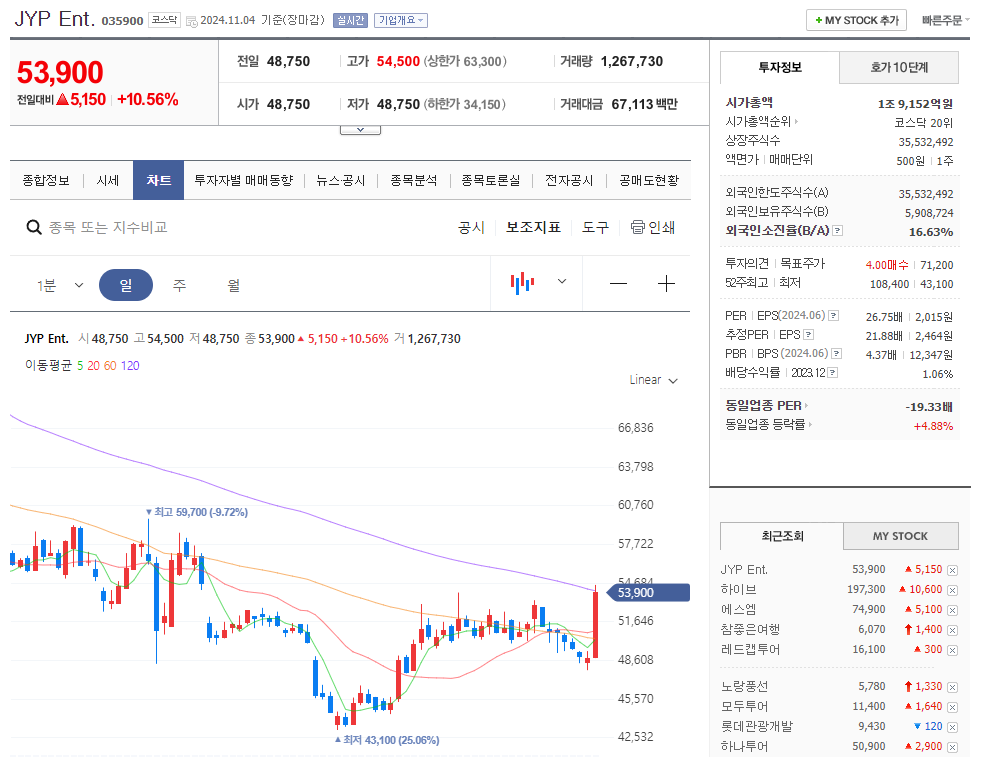Open 보조지표 indicators menu

533,228
